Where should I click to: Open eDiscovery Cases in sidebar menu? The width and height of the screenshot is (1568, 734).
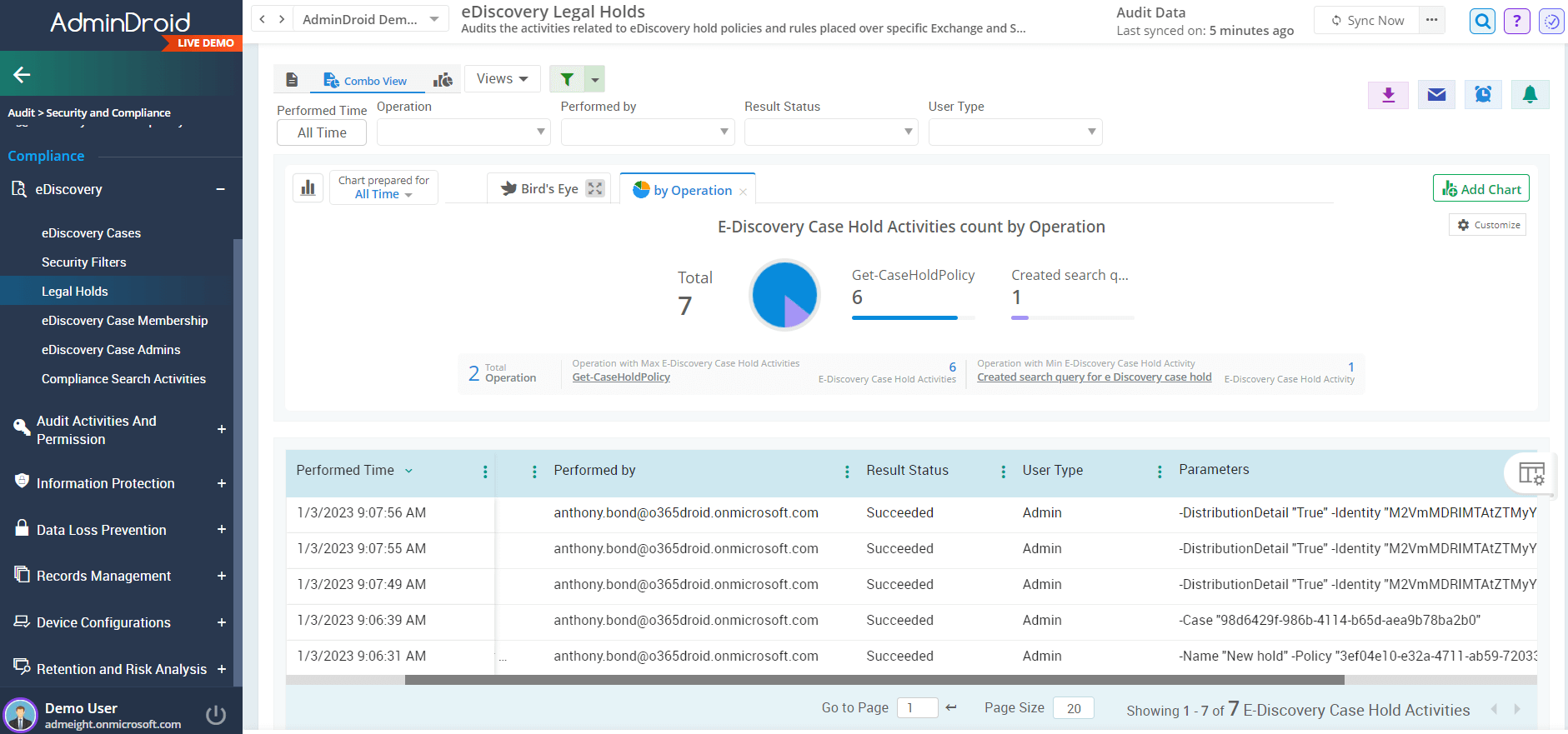(x=91, y=233)
